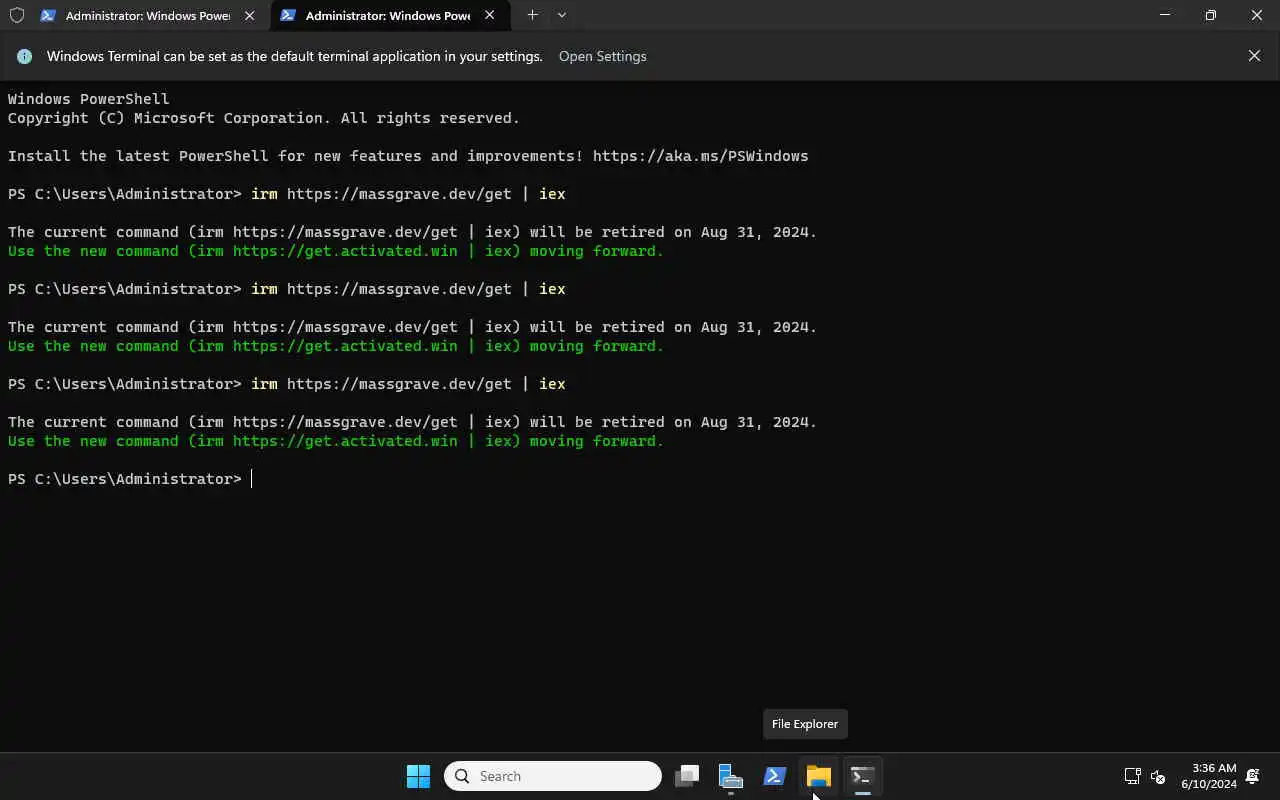Viewport: 1280px width, 800px height.
Task: Open the clock showing 3:36 AM
Action: pyautogui.click(x=1208, y=776)
